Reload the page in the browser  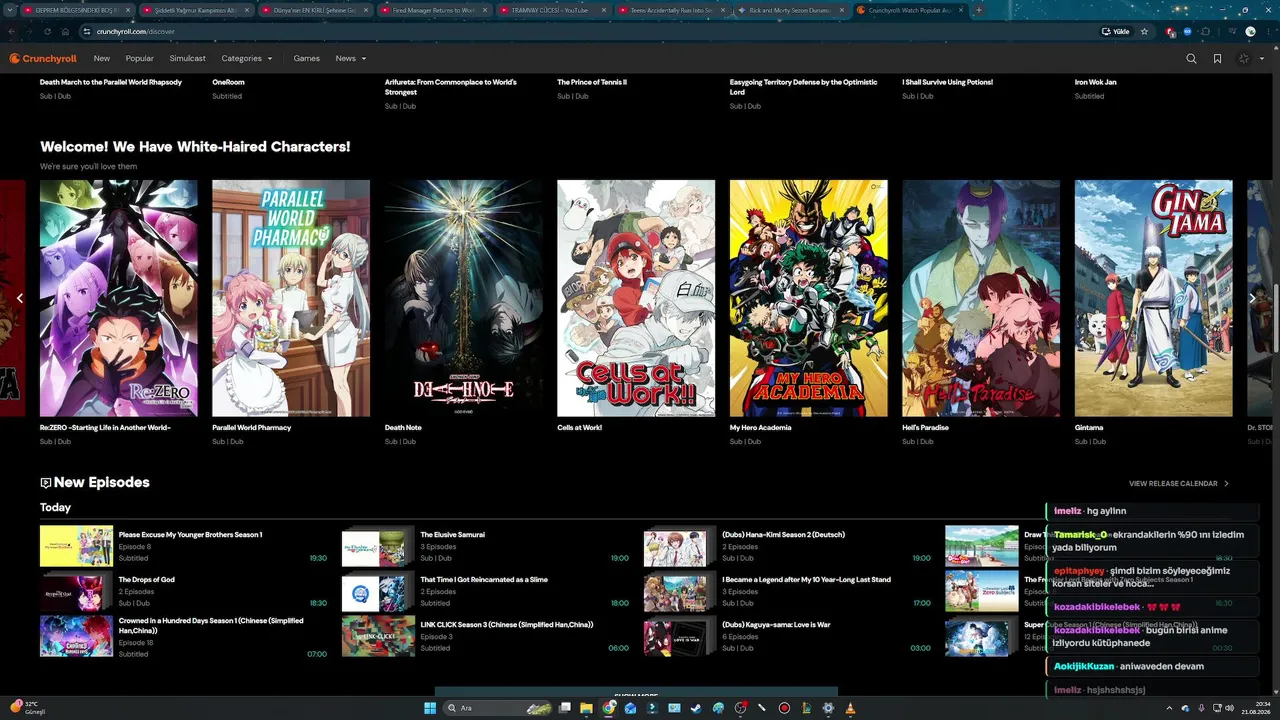47,31
